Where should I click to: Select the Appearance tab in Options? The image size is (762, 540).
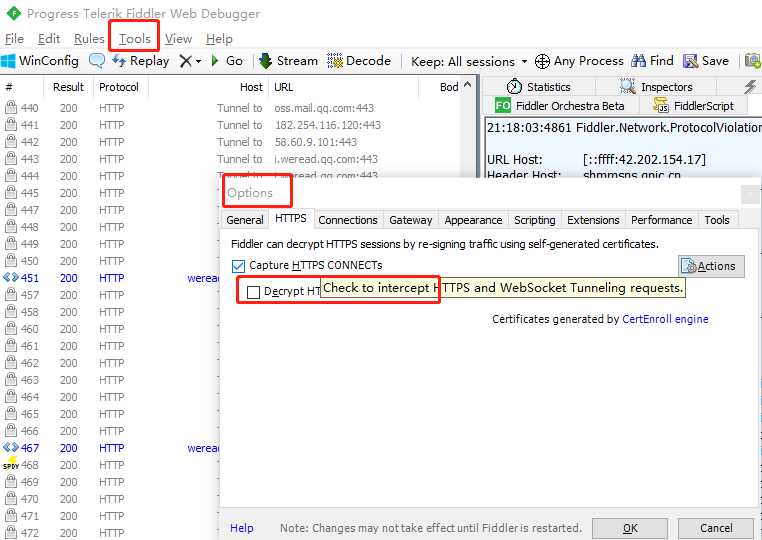pos(473,220)
